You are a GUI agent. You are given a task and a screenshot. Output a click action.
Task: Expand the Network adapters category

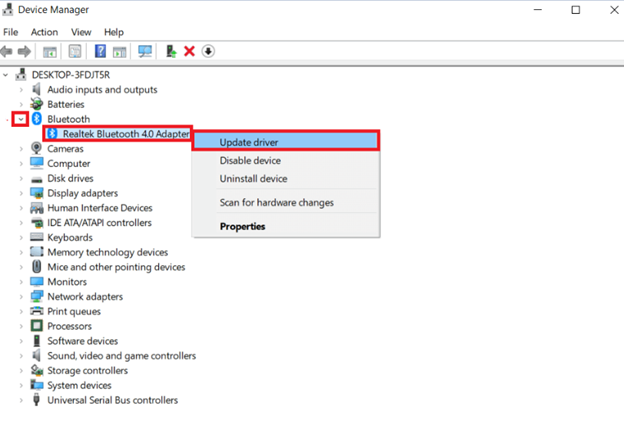[x=21, y=296]
